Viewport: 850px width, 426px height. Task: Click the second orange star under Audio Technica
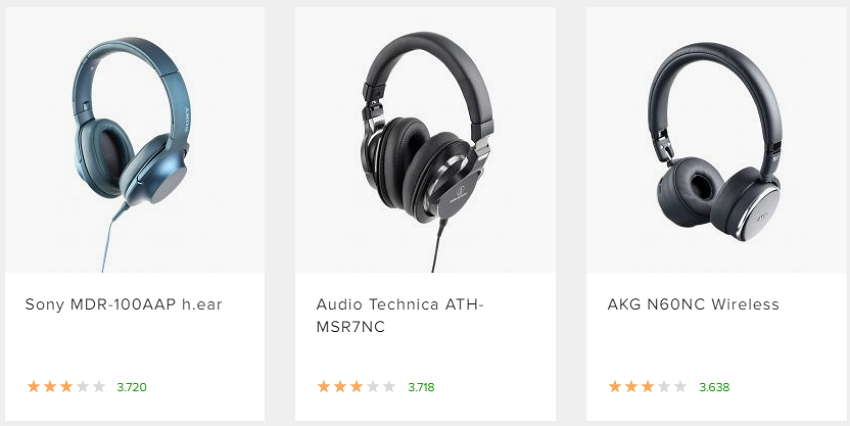click(x=340, y=386)
